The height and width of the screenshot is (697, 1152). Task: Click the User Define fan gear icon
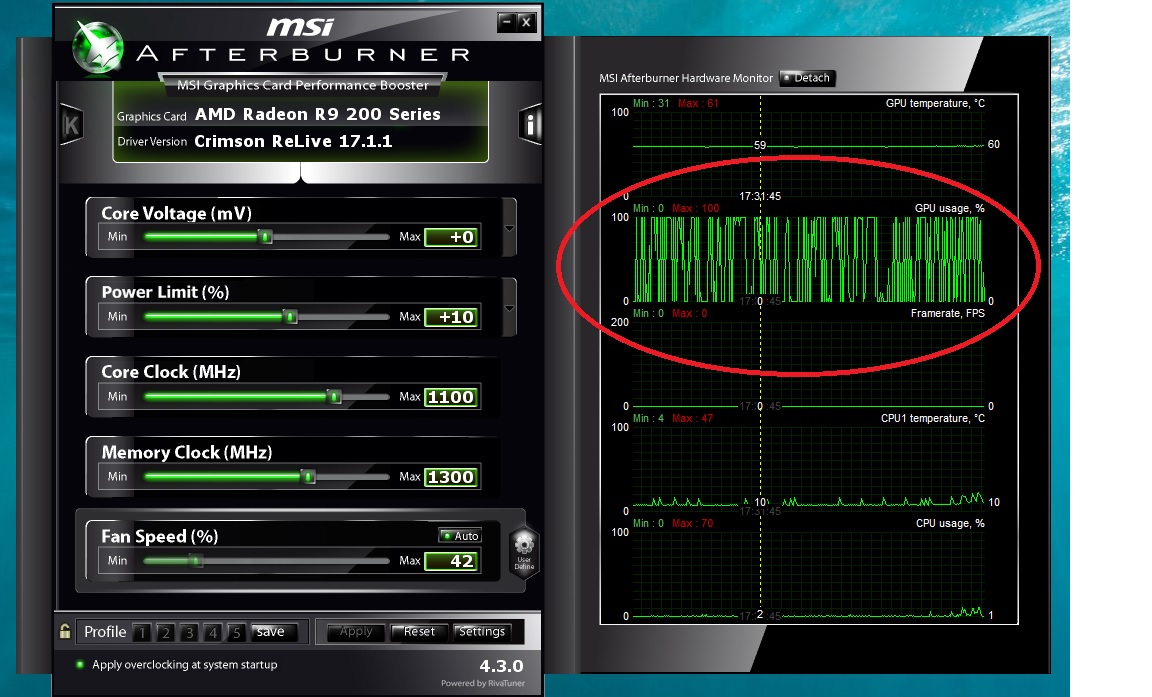[x=524, y=552]
